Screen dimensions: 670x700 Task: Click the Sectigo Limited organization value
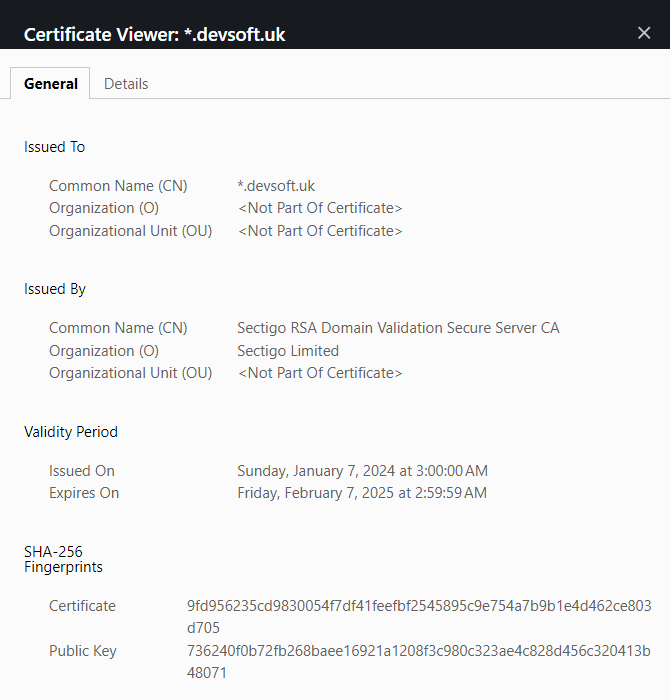tap(288, 351)
